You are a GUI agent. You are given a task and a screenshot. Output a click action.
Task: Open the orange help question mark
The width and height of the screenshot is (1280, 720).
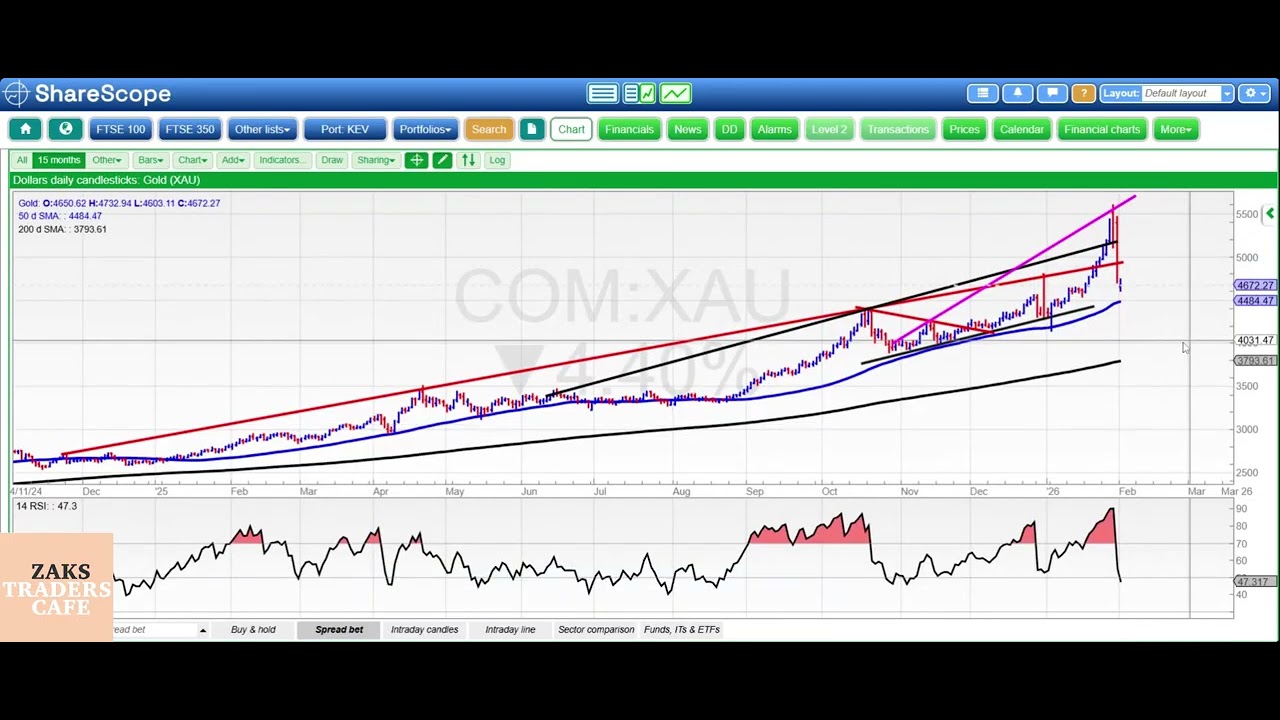tap(1083, 93)
